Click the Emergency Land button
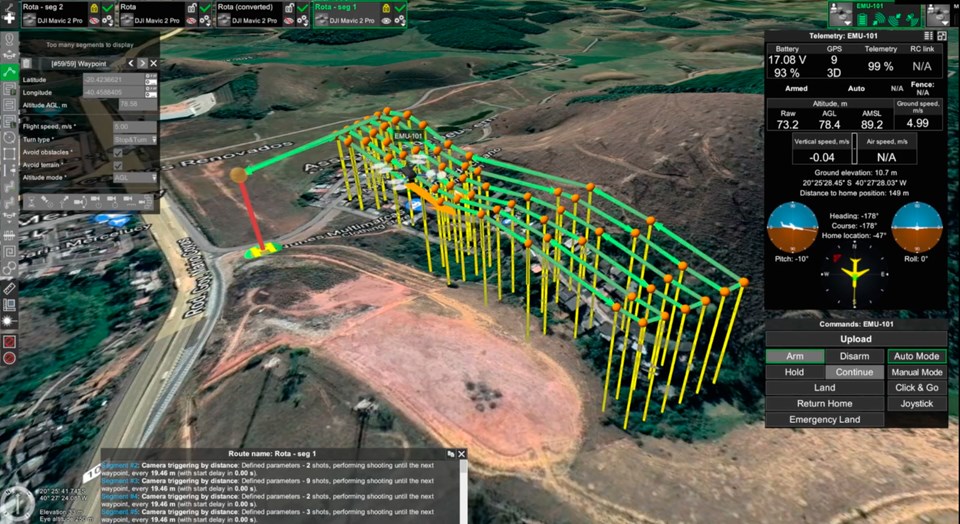This screenshot has width=960, height=524. coord(824,419)
